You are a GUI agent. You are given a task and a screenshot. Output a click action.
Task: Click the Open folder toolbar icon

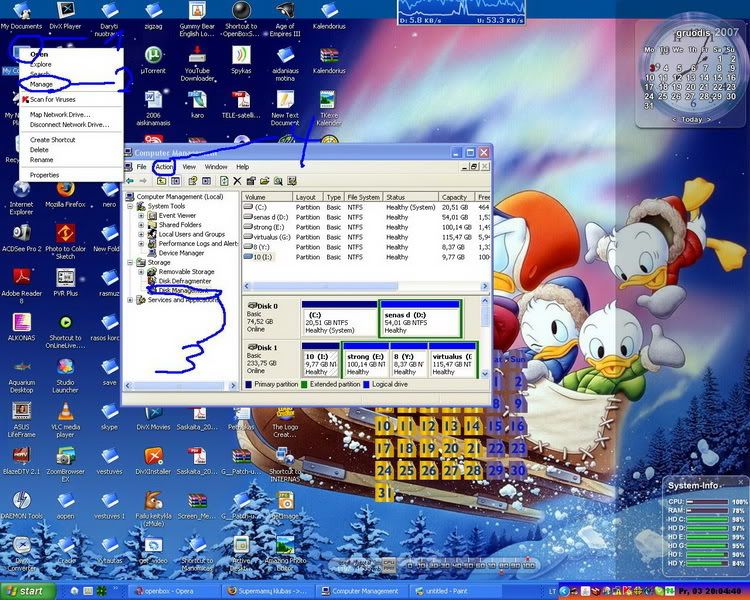(265, 181)
